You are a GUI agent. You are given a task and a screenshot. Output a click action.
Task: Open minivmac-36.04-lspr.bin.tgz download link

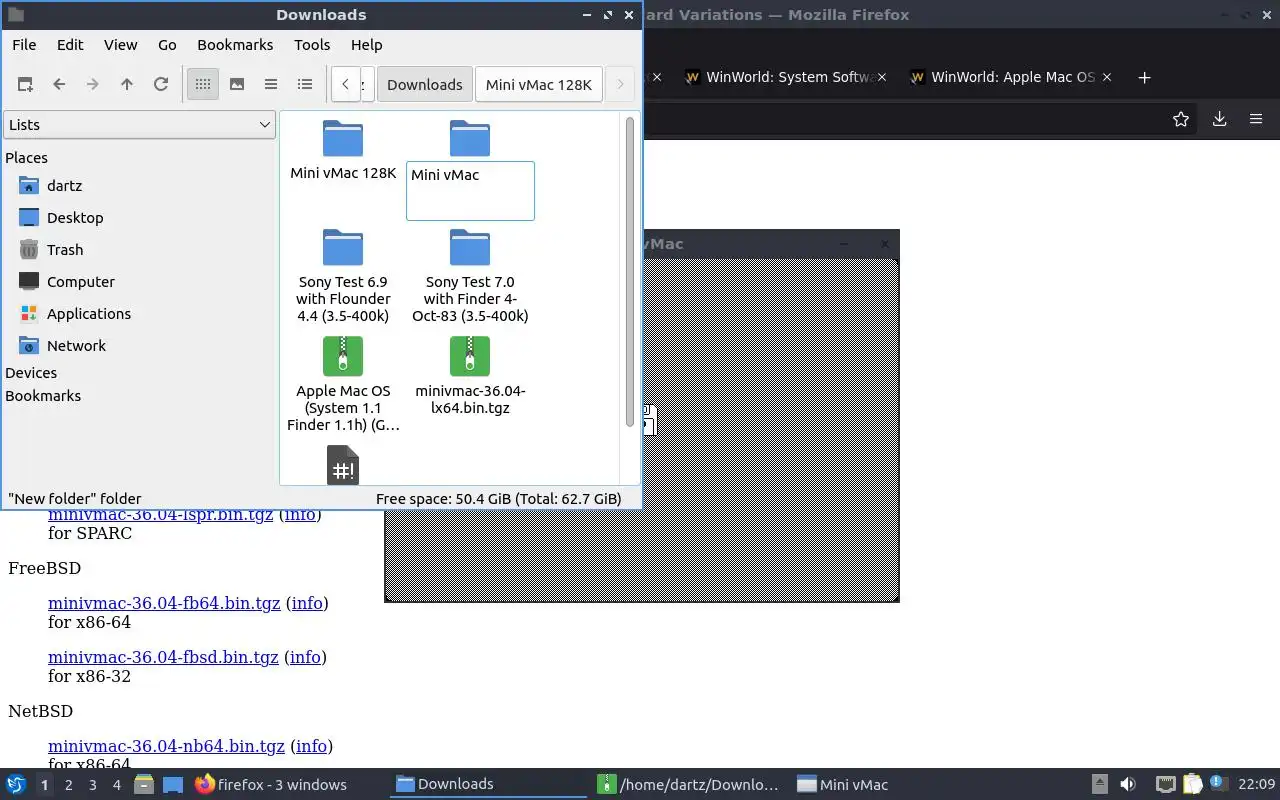coord(160,515)
